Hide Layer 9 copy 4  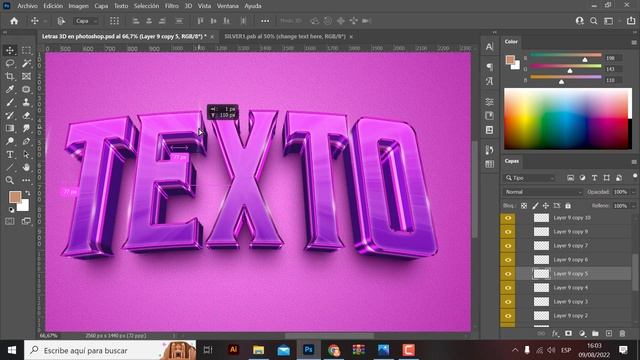coord(508,288)
